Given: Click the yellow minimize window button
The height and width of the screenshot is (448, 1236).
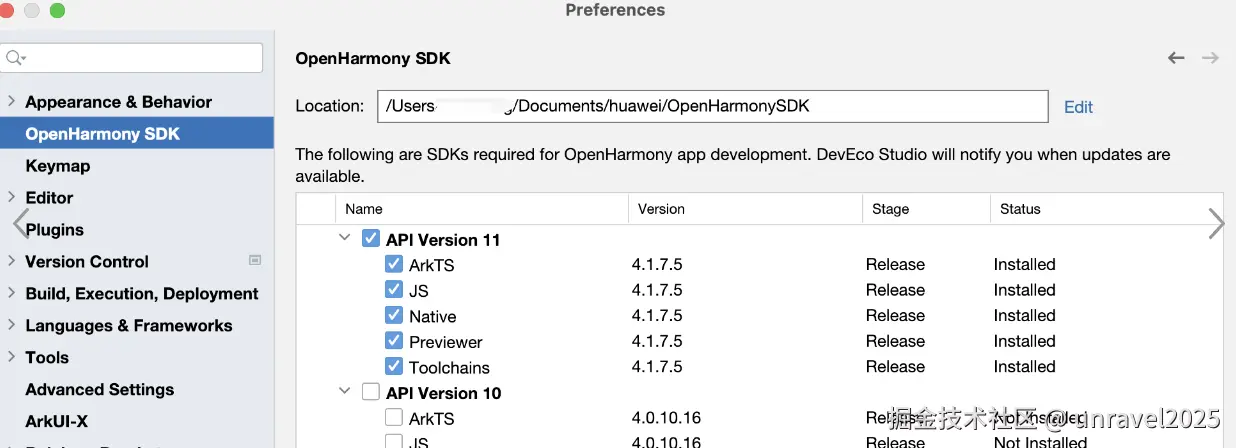Looking at the screenshot, I should (x=33, y=11).
